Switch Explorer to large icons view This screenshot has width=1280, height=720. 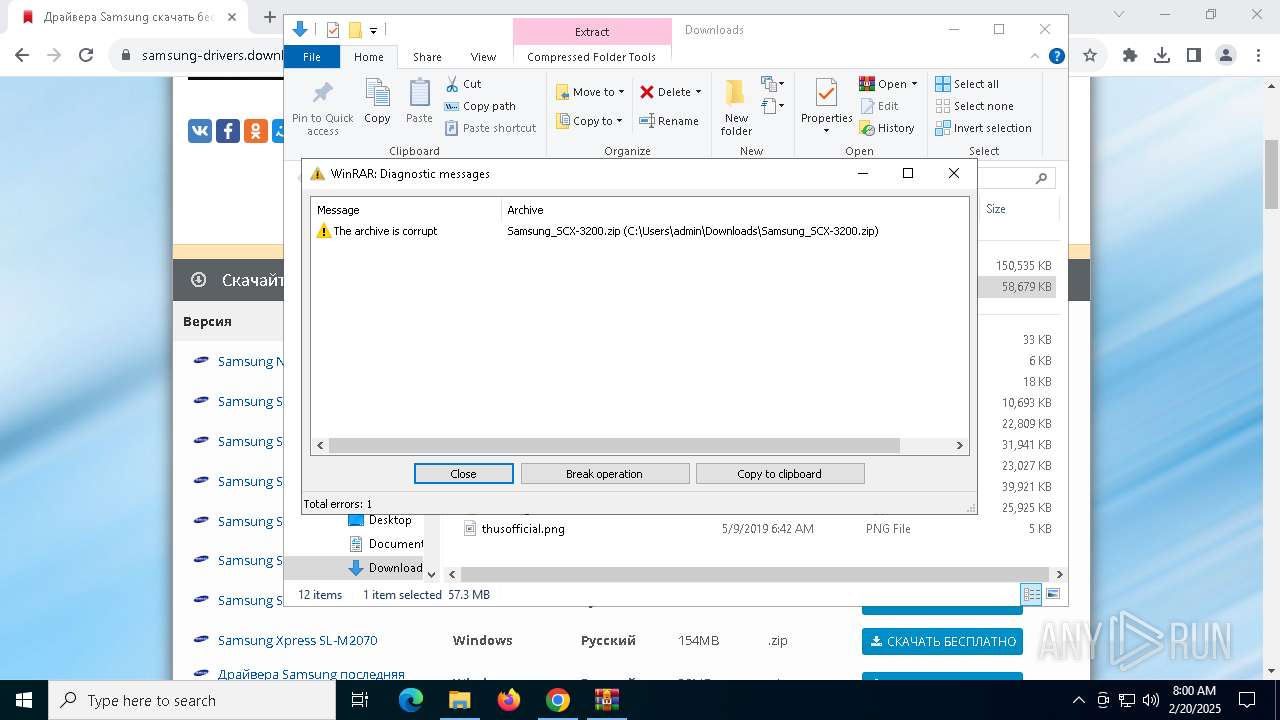point(1052,594)
